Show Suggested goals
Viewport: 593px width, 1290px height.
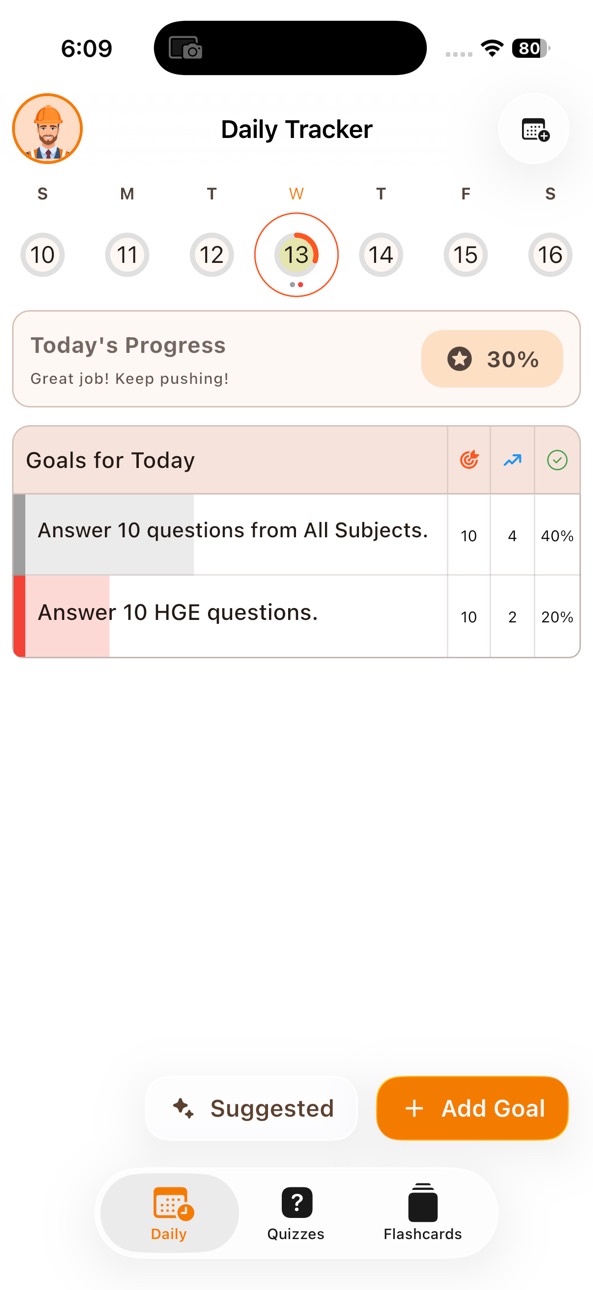pyautogui.click(x=252, y=1108)
